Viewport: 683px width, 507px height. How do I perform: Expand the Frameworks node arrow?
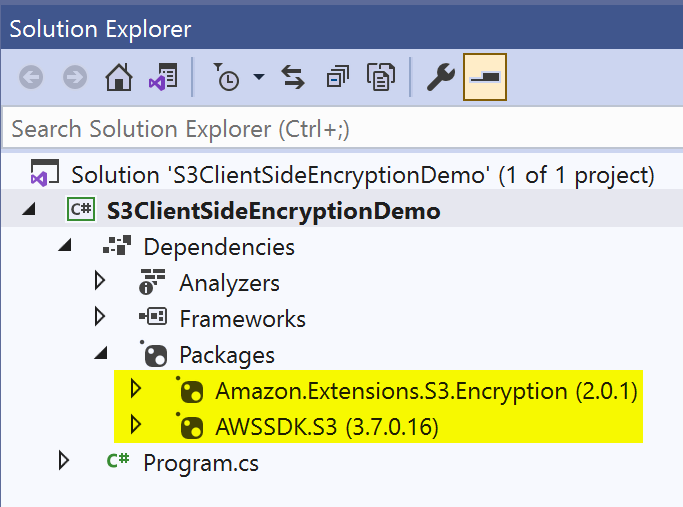100,318
